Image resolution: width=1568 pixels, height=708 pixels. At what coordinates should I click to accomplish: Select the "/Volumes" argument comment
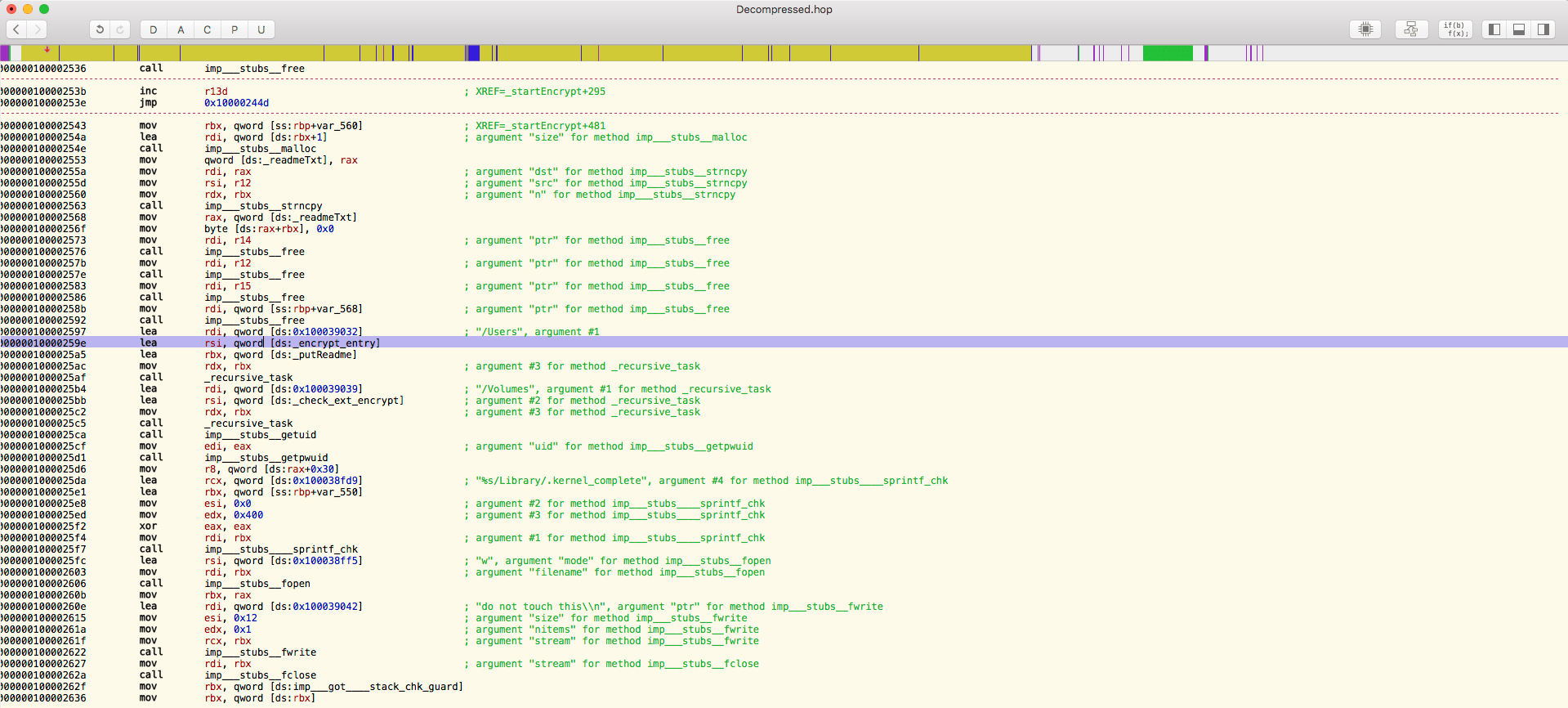(x=623, y=389)
